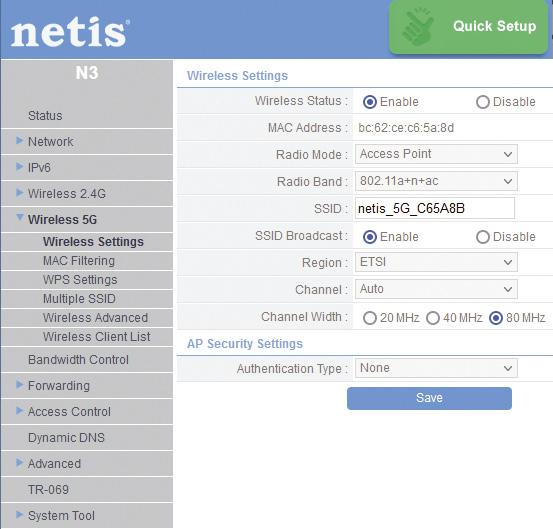Viewport: 553px width, 529px height.
Task: Open the Advanced menu item
Action: [x=54, y=464]
